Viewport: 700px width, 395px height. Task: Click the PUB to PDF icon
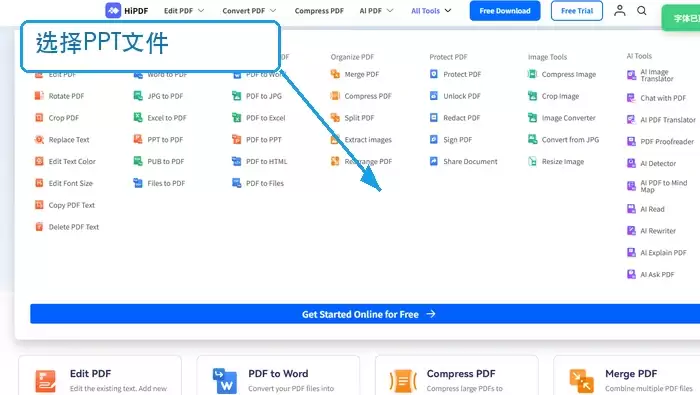point(138,161)
